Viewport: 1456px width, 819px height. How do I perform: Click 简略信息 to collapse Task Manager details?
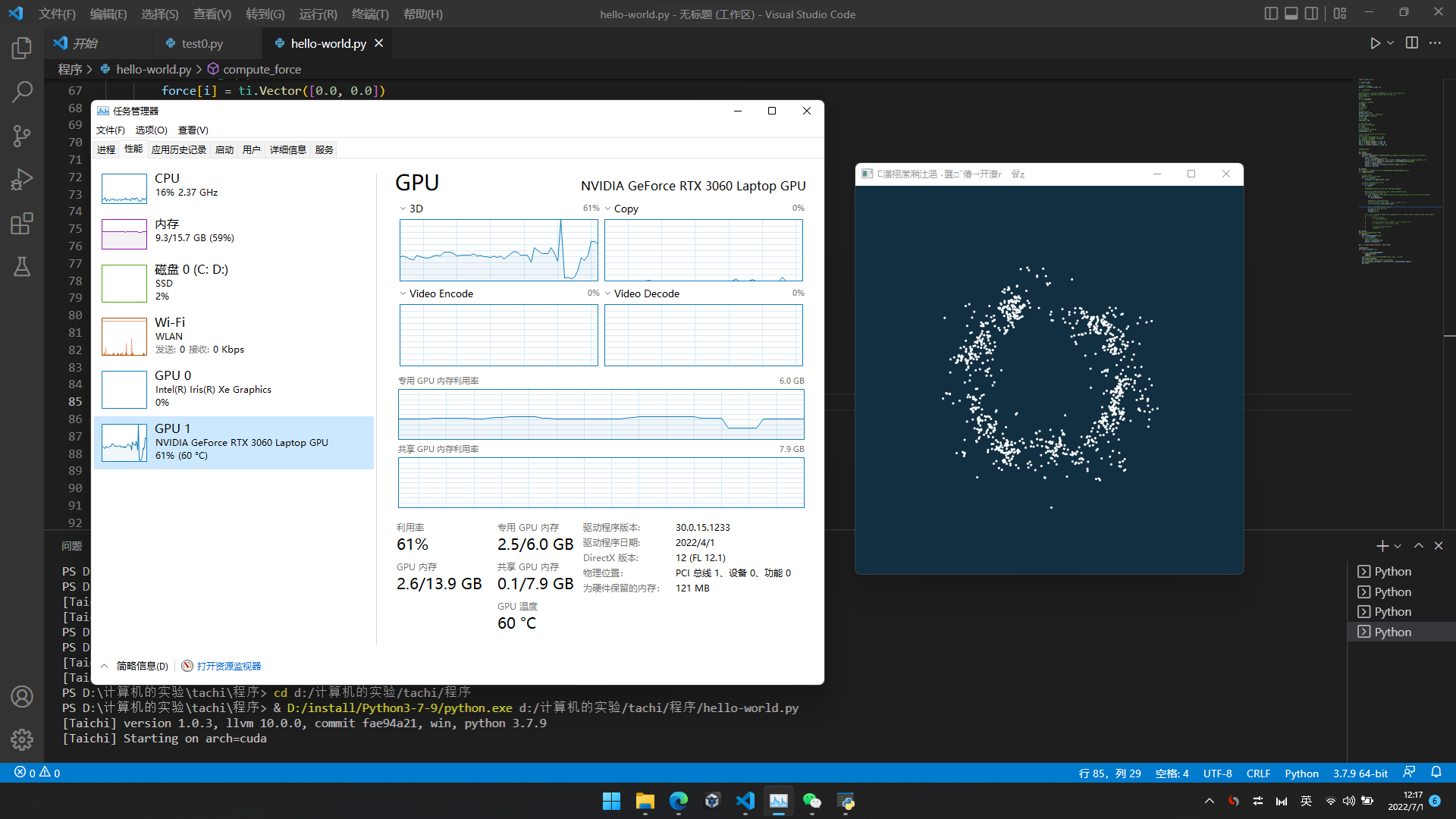[x=142, y=666]
